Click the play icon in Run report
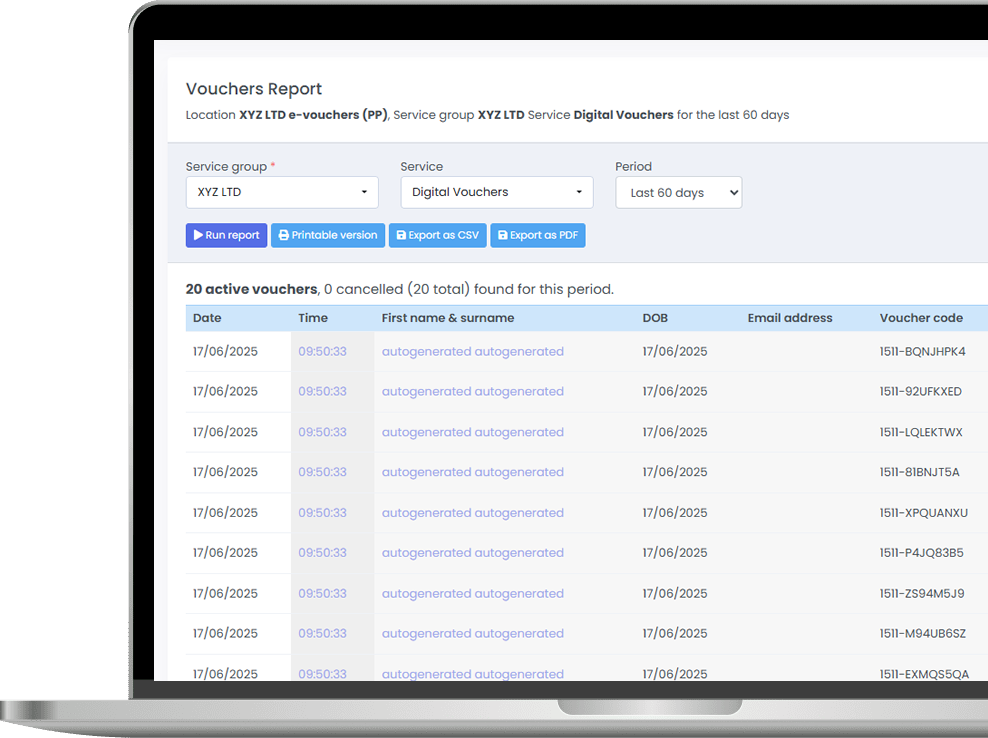The height and width of the screenshot is (738, 988). 198,235
